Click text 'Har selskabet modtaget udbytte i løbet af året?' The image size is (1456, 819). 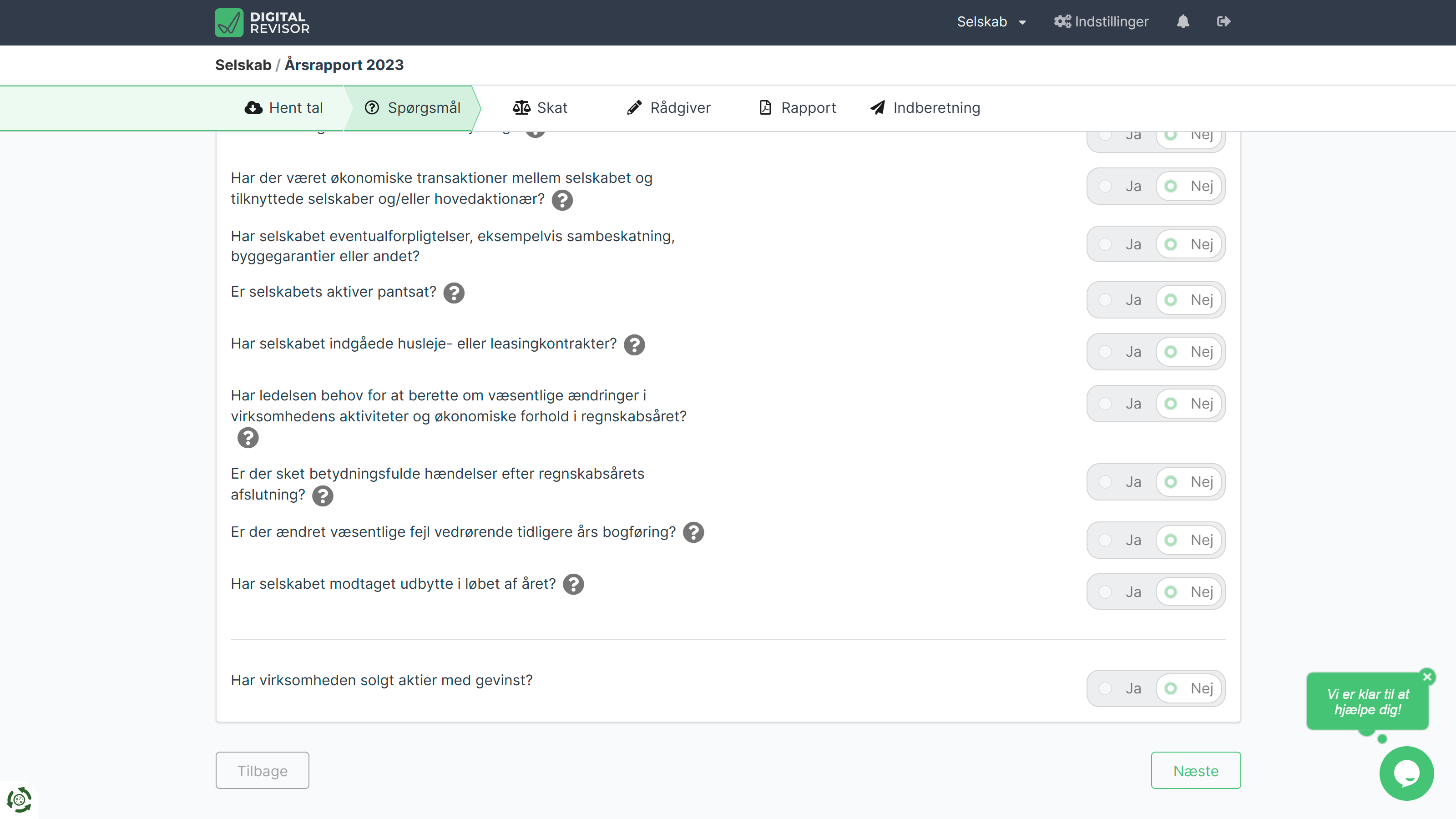[x=394, y=584]
